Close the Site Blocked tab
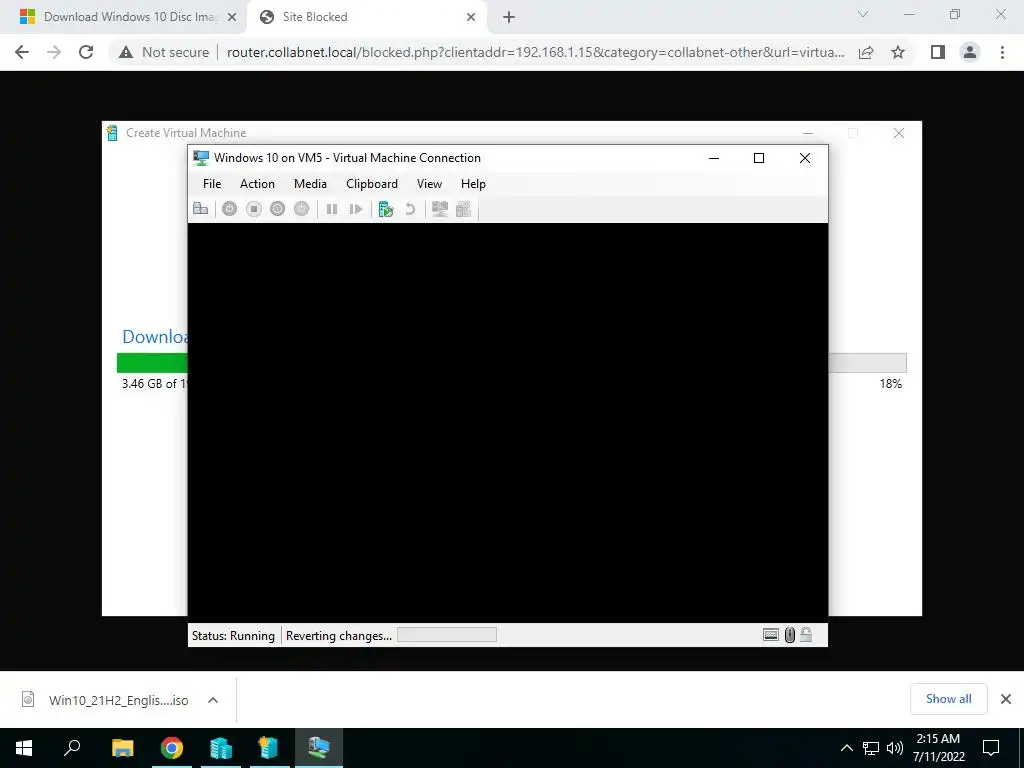Screen dimensions: 1024x768 (471, 17)
